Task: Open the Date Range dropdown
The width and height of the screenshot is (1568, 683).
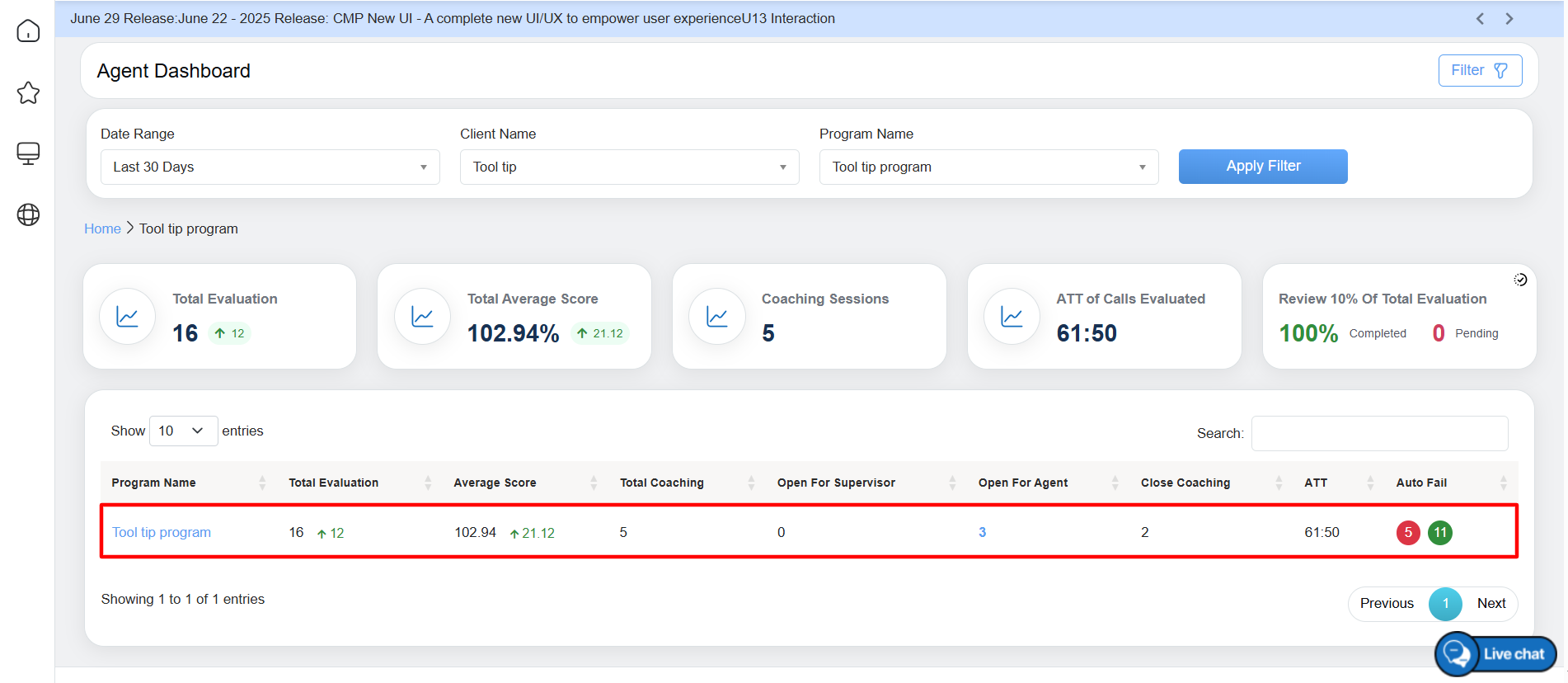Action: pos(270,167)
